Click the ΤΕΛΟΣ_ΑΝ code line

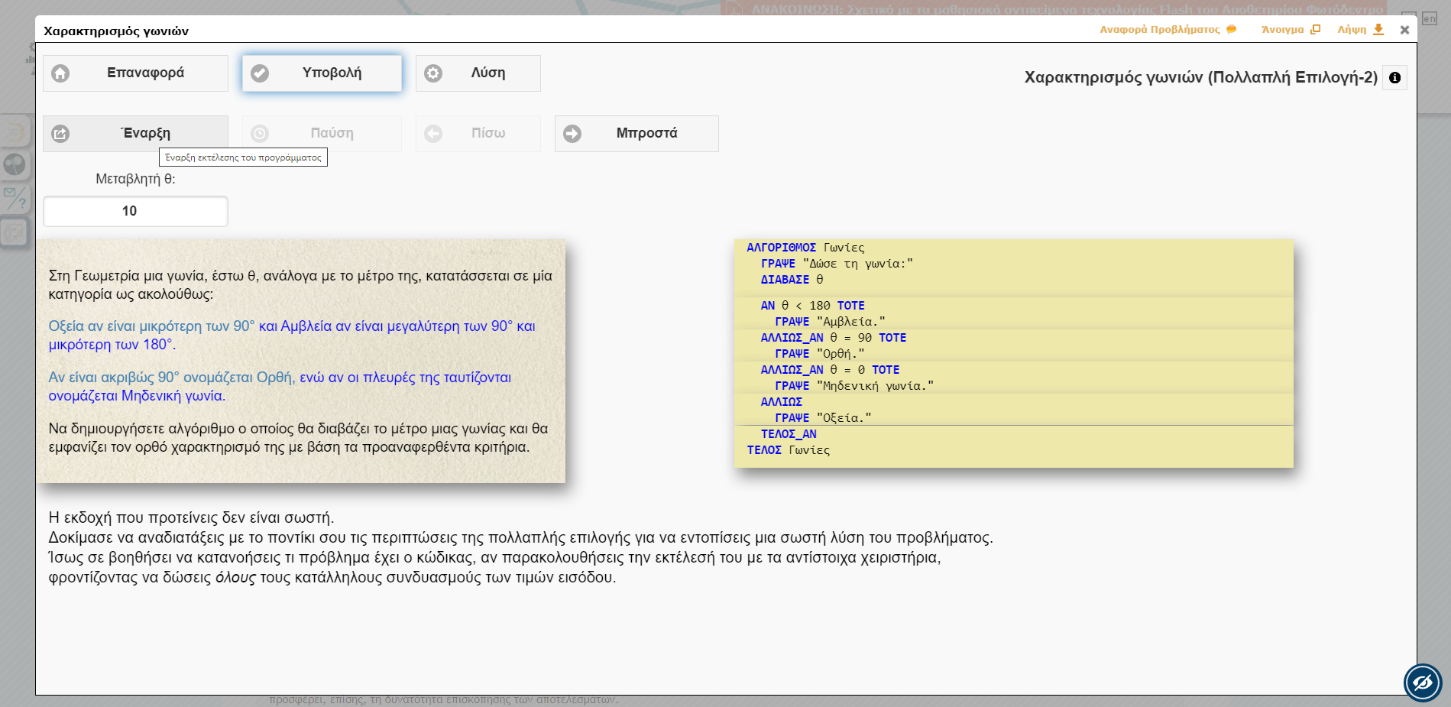[x=788, y=434]
